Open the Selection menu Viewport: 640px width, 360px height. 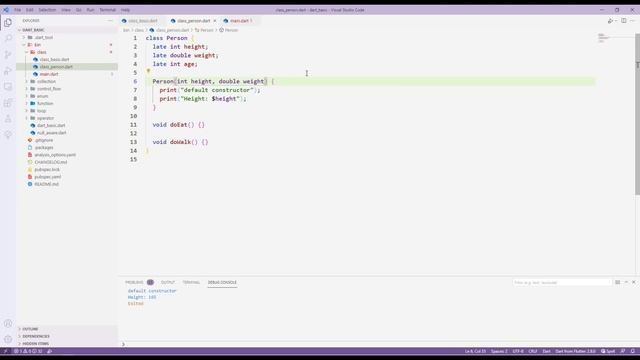pos(47,10)
